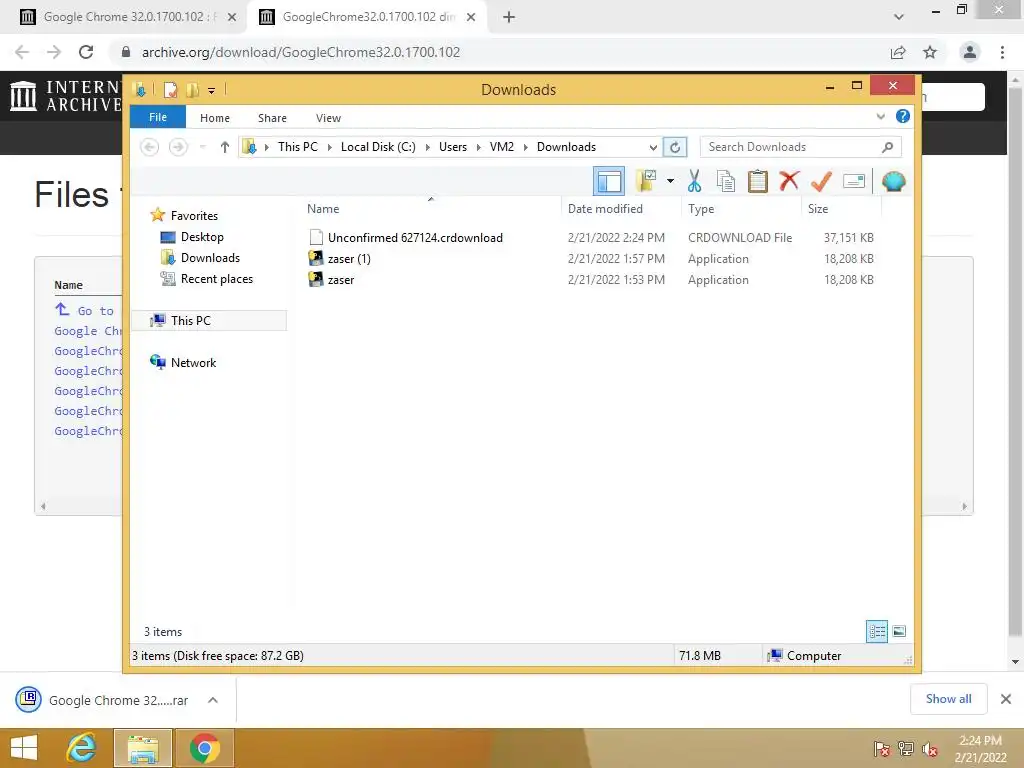
Task: Select the zaser (1) application file
Action: 349,259
